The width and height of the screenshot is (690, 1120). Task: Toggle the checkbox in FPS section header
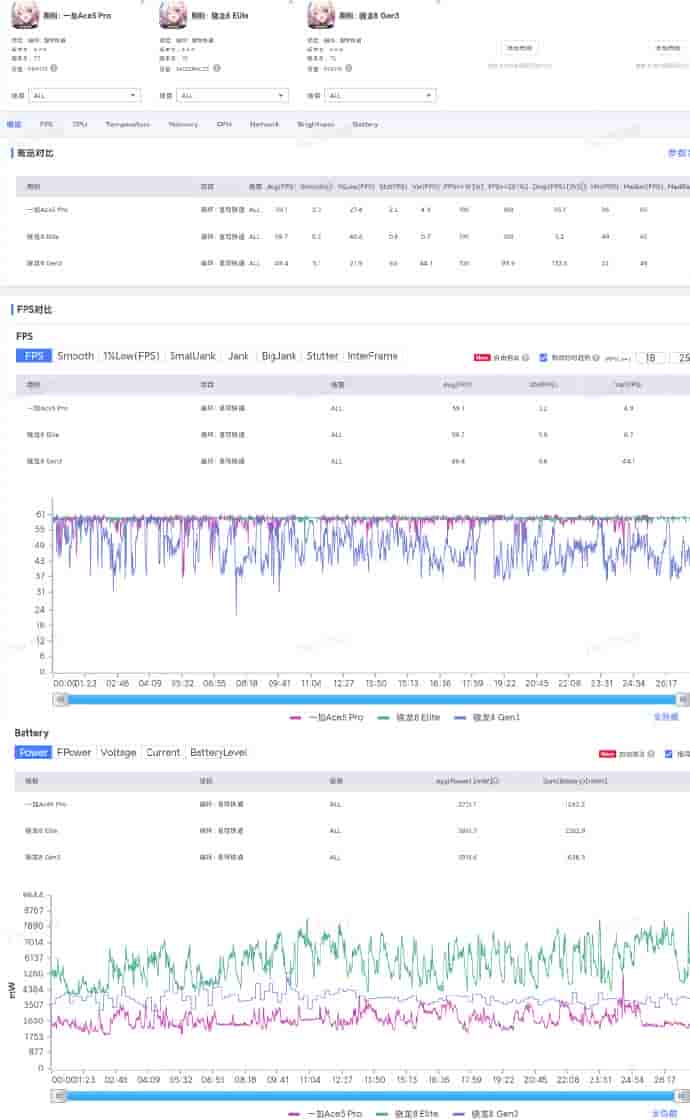coord(544,357)
